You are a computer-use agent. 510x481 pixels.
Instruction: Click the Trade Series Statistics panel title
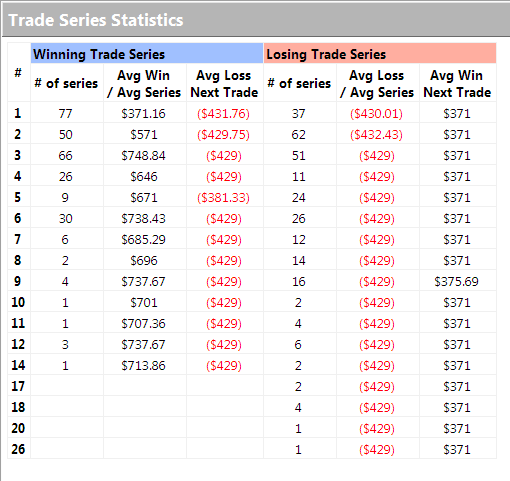96,20
